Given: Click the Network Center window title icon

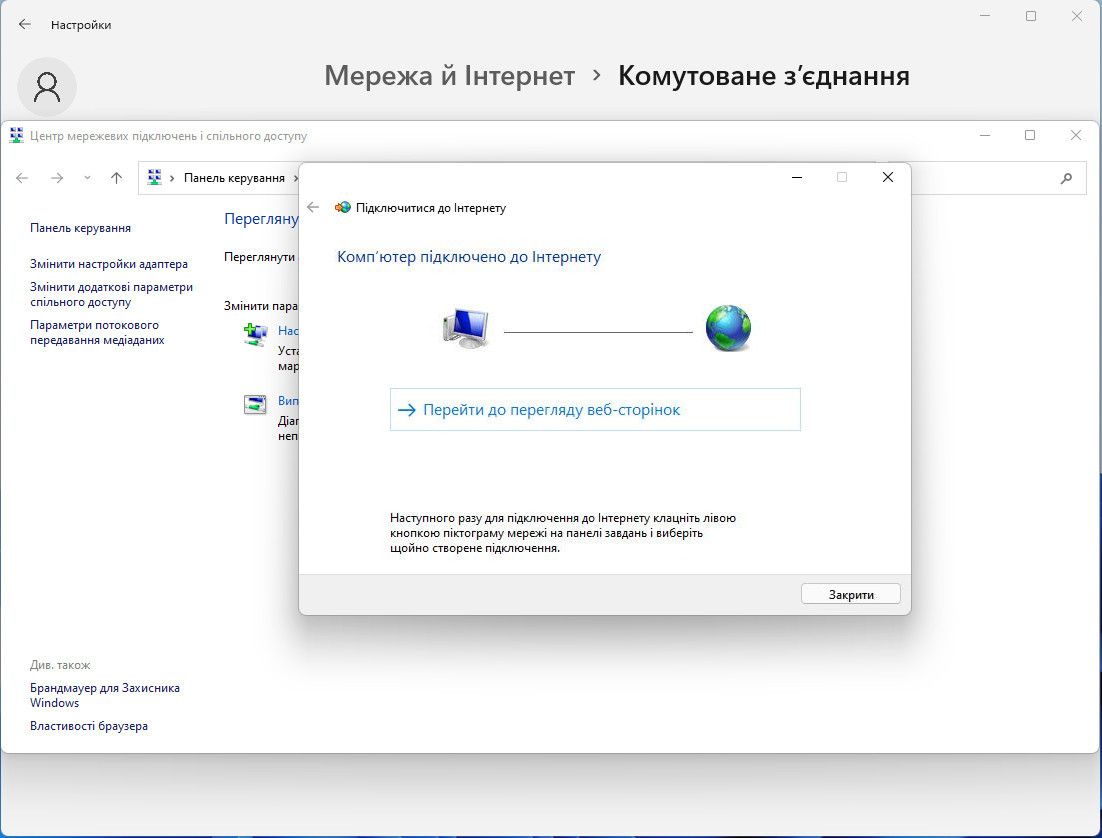Looking at the screenshot, I should click(16, 136).
